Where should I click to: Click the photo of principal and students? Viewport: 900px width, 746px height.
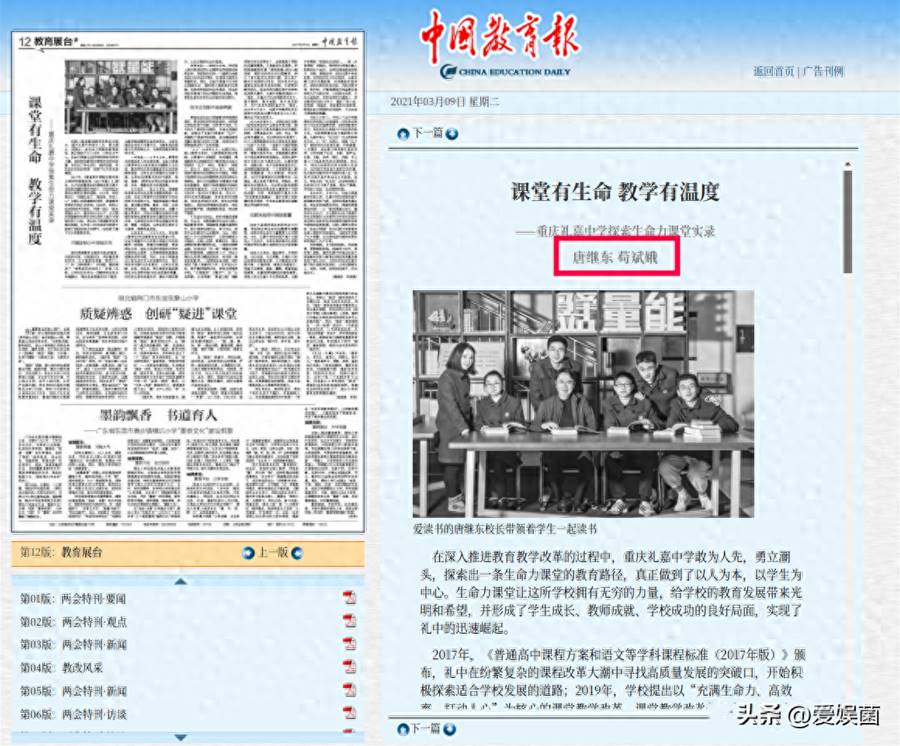pyautogui.click(x=583, y=404)
